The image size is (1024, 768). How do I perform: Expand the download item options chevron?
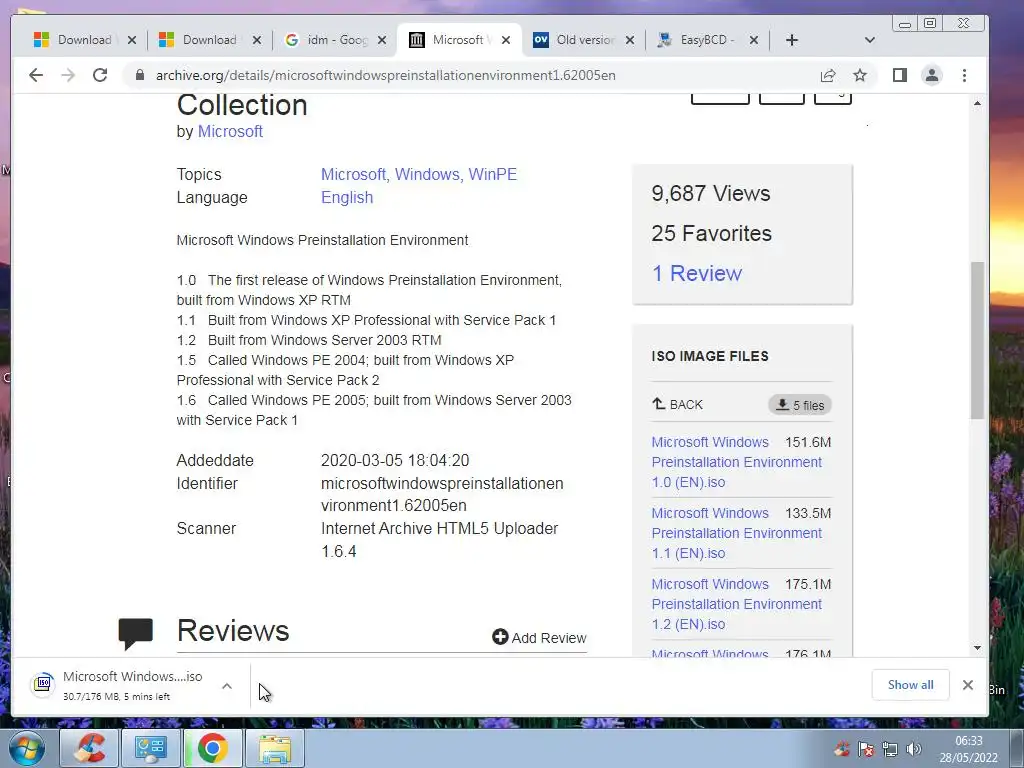227,686
